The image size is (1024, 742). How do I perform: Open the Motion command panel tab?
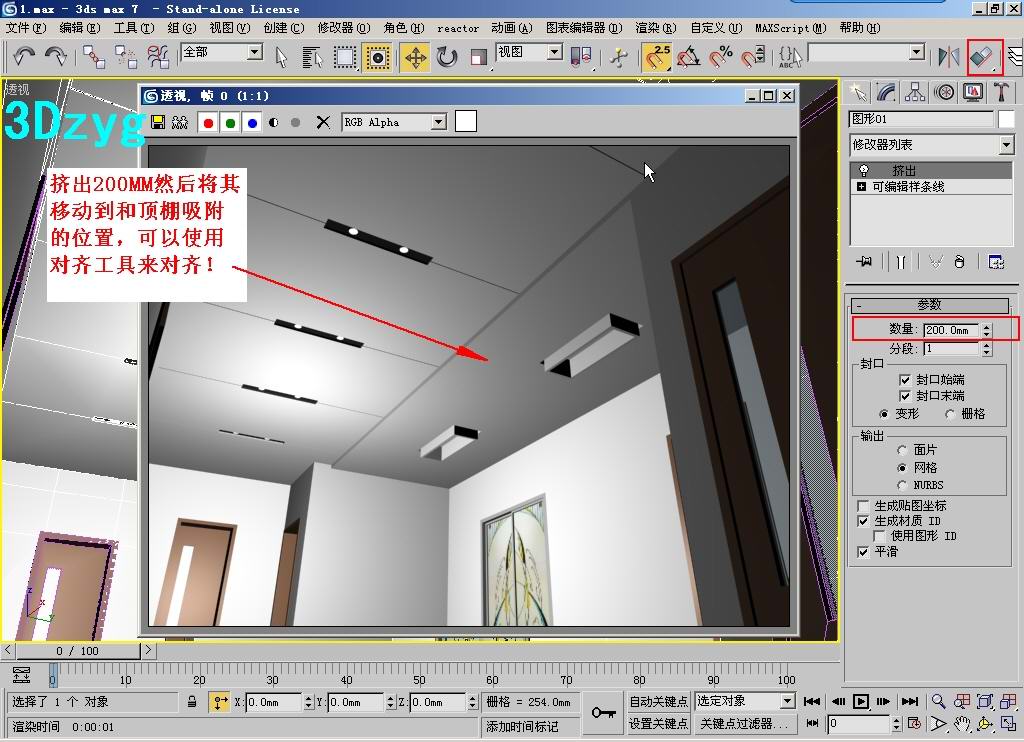944,93
